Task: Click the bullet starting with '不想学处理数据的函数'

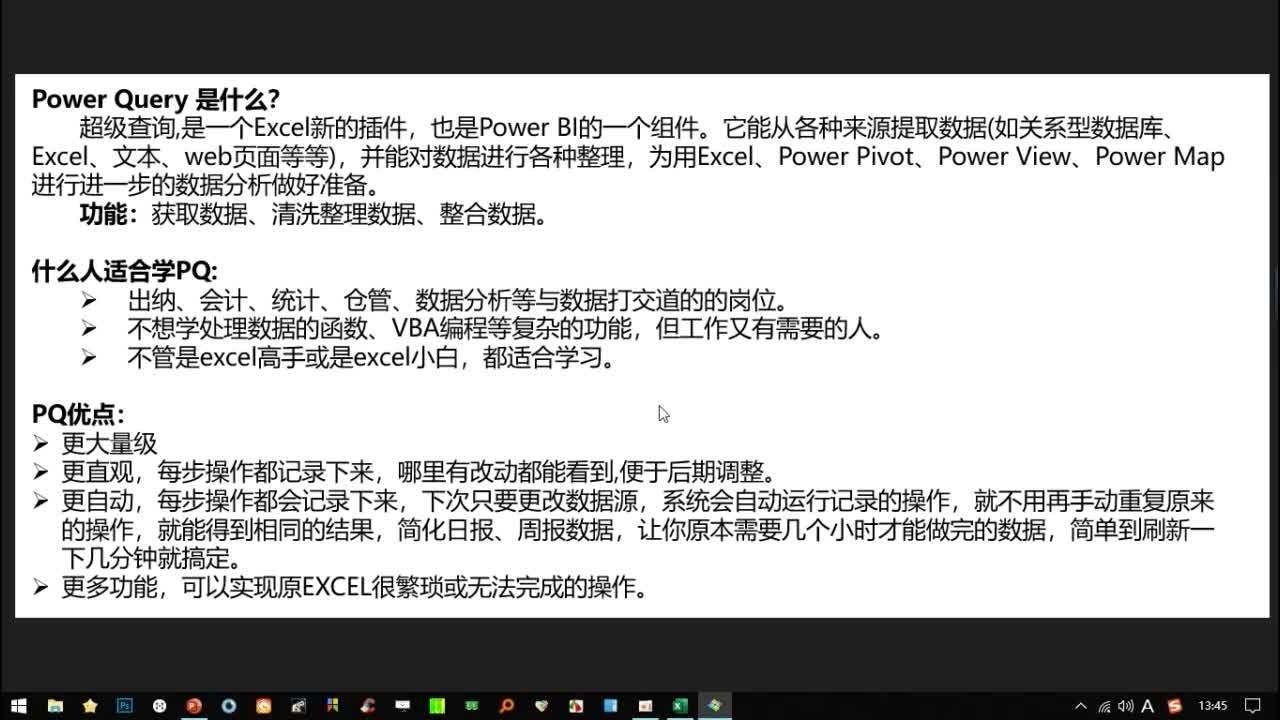Action: [x=506, y=328]
